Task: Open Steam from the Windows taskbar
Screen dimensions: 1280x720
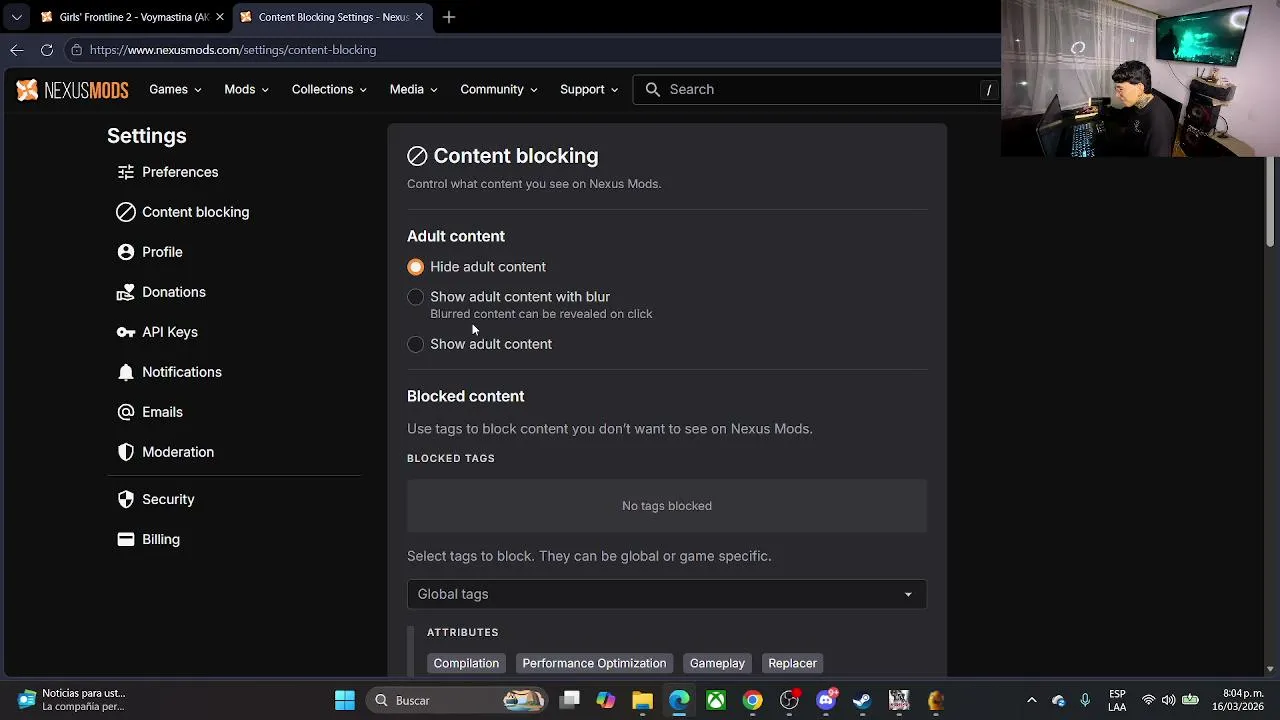Action: pos(862,700)
